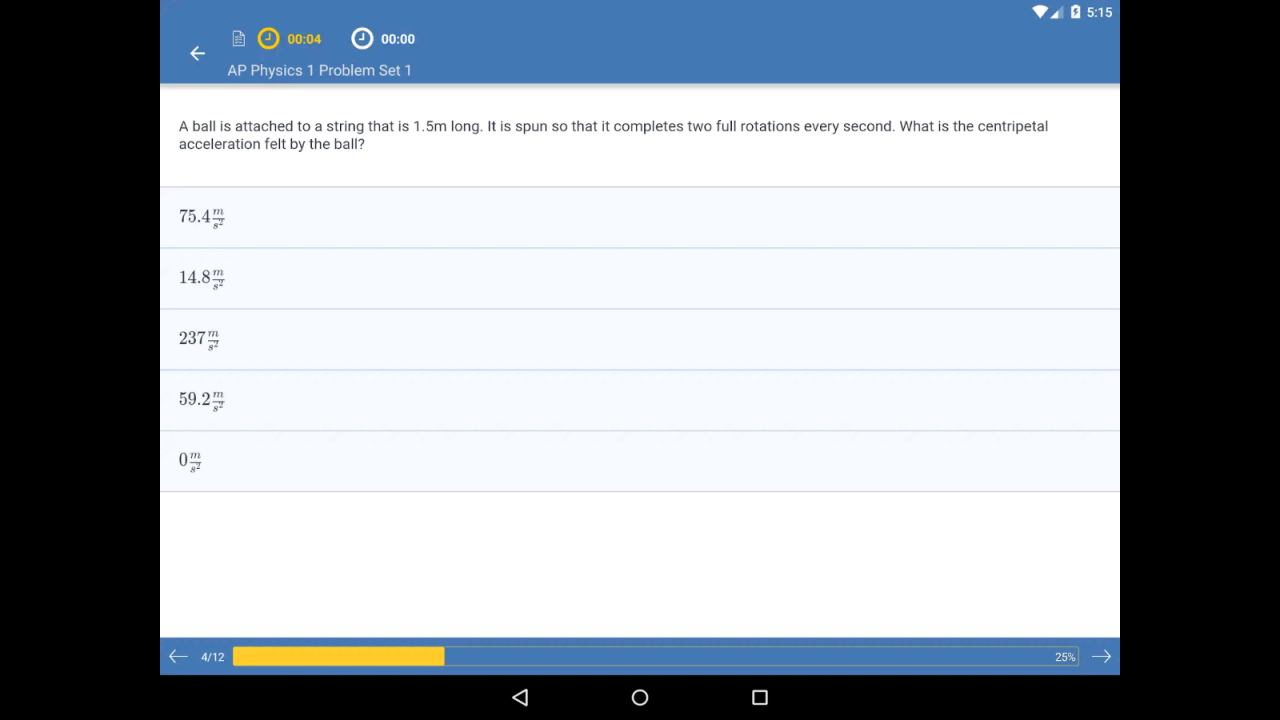This screenshot has width=1280, height=720.
Task: Tap the 00:00 total time readout
Action: (397, 39)
